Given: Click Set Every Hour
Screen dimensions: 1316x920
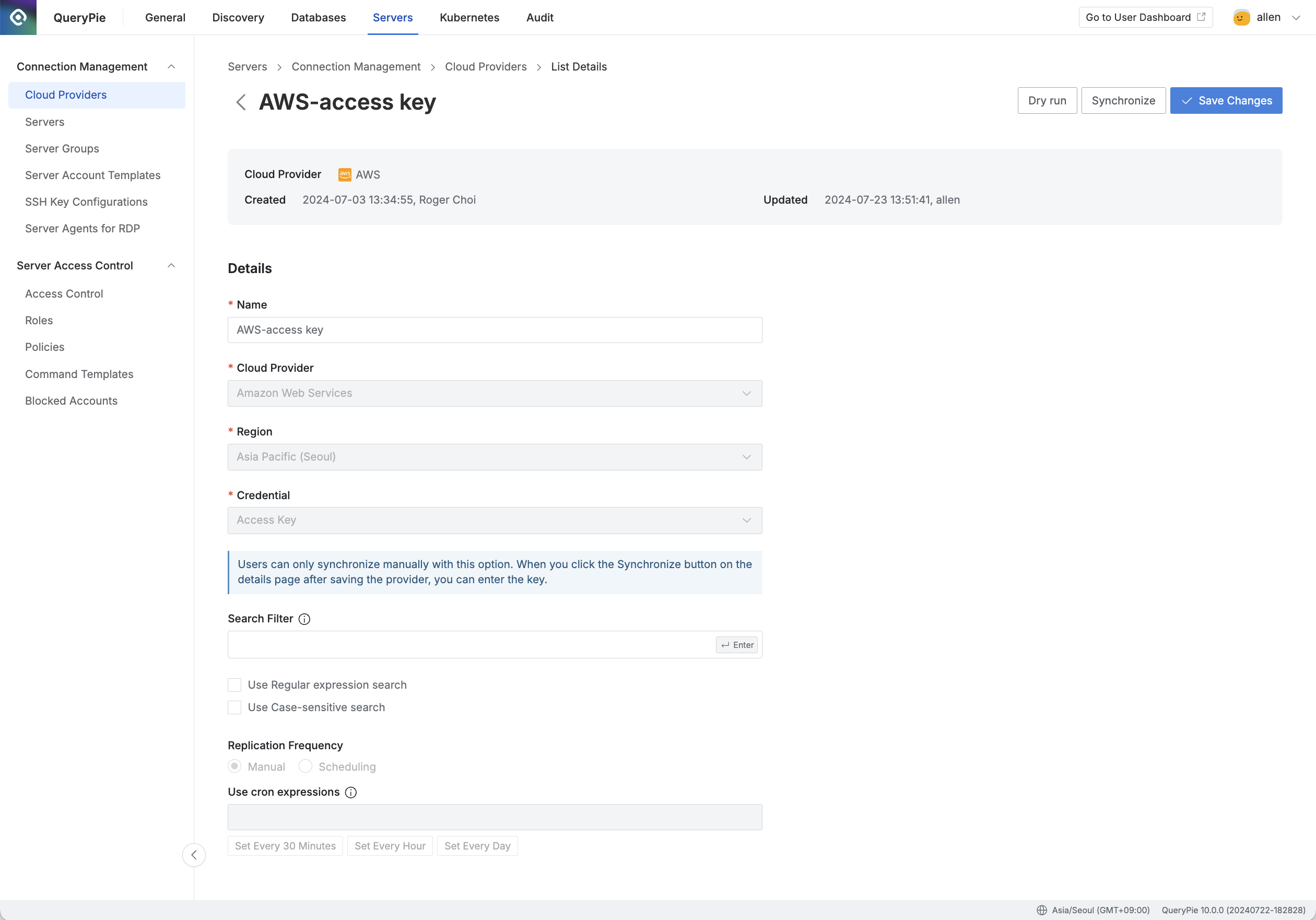Looking at the screenshot, I should point(390,846).
